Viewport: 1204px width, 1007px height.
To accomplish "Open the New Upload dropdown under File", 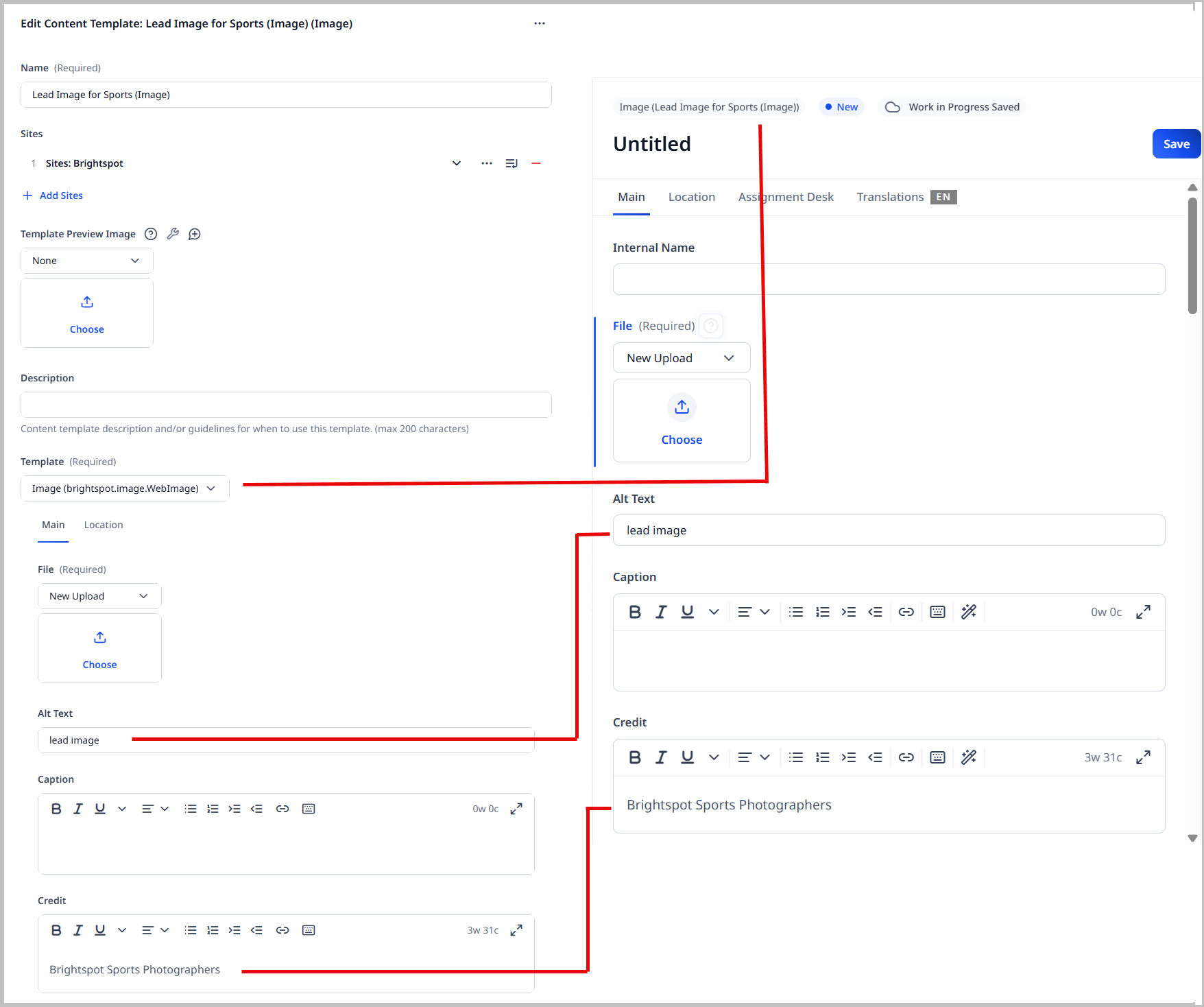I will point(681,357).
